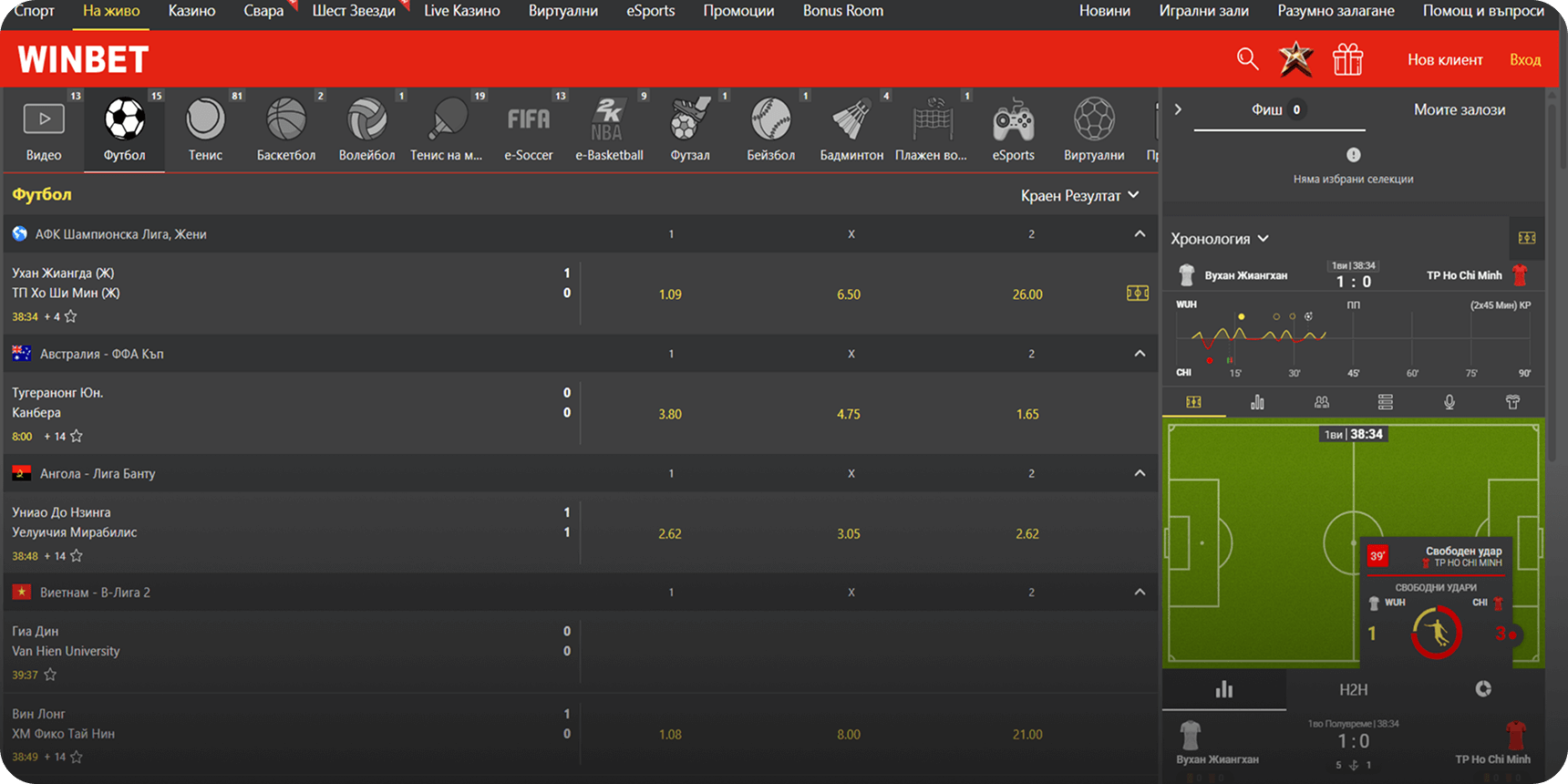Screen dimensions: 1568x784
Task: Expand the Хронология dropdown
Action: tap(1220, 239)
